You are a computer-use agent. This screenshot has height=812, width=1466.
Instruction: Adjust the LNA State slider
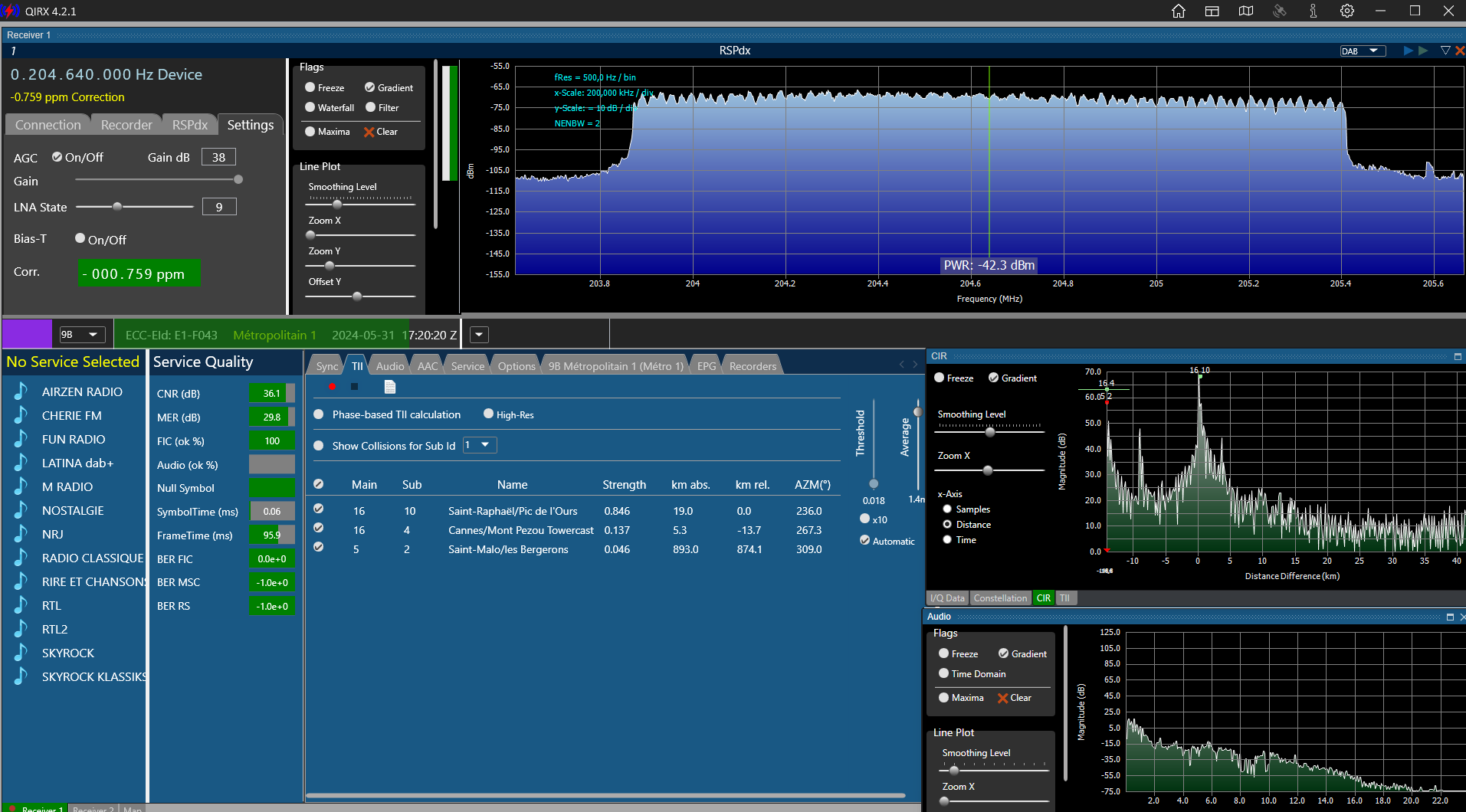pos(117,206)
